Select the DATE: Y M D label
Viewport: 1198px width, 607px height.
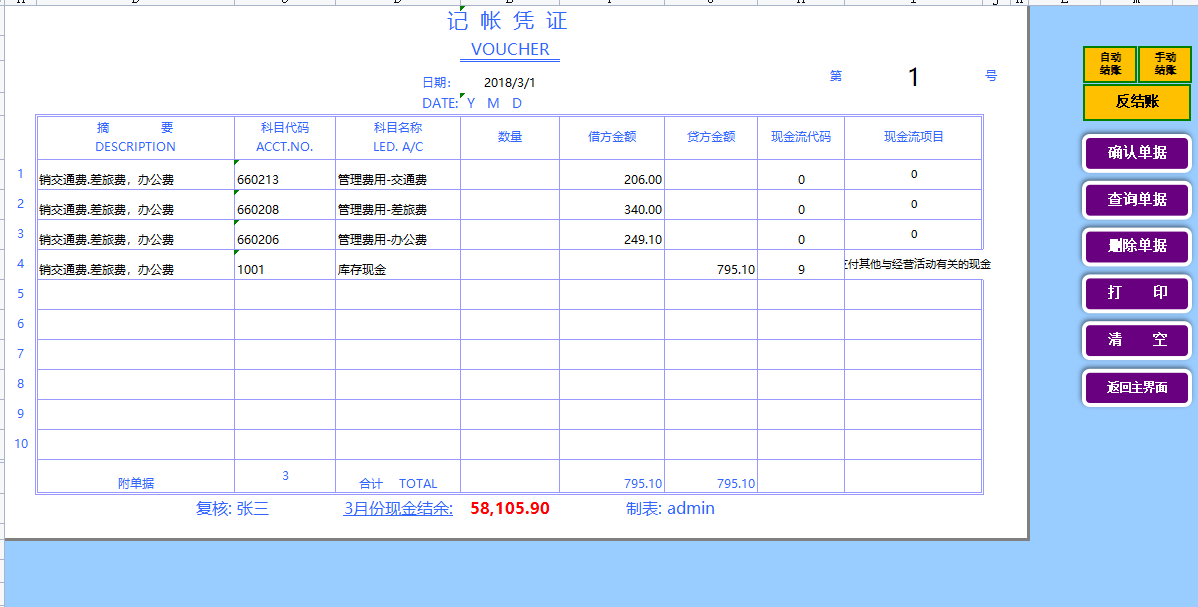point(472,103)
